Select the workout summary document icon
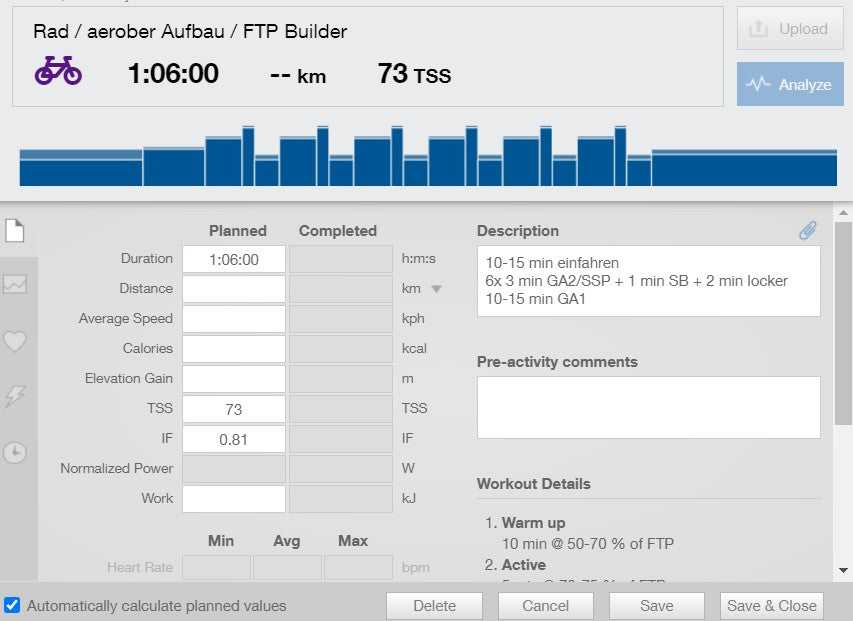This screenshot has width=853, height=621. click(x=14, y=228)
